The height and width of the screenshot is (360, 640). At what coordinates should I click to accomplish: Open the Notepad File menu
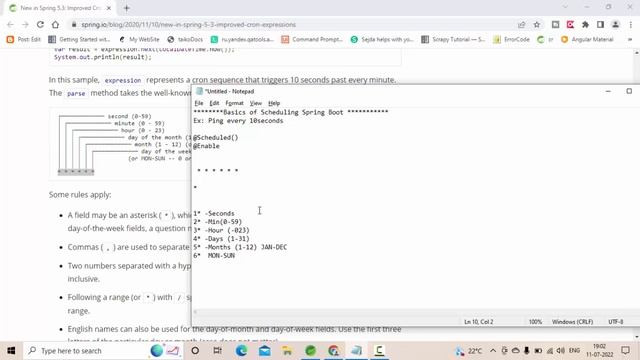coord(199,103)
